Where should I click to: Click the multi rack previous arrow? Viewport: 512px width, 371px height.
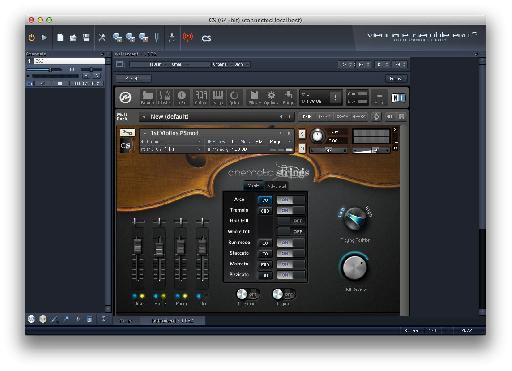pos(281,117)
